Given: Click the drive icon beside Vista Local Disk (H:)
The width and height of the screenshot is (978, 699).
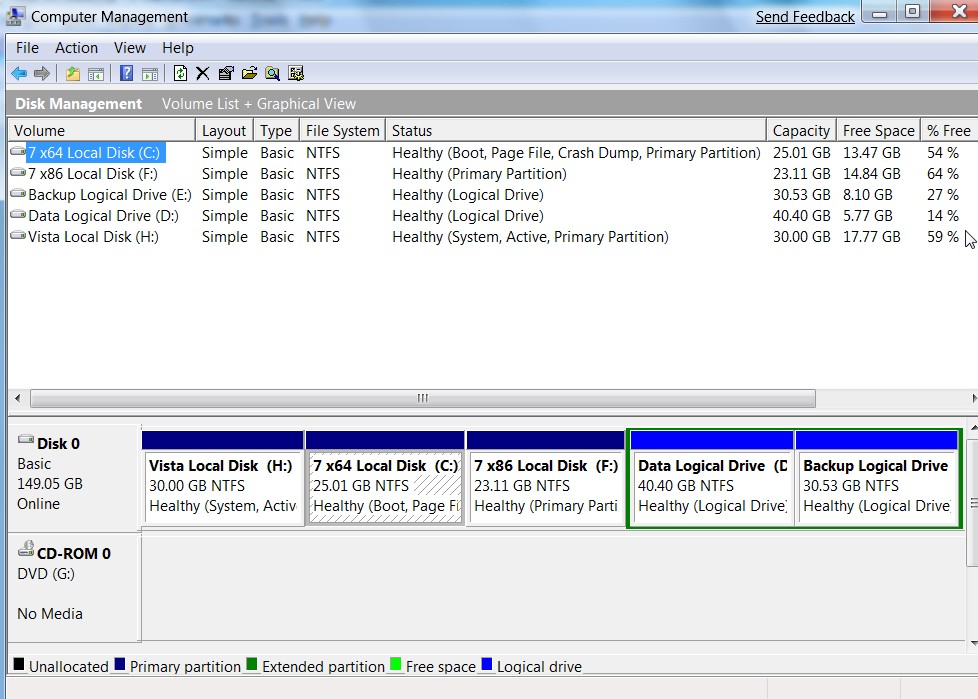Looking at the screenshot, I should point(18,236).
